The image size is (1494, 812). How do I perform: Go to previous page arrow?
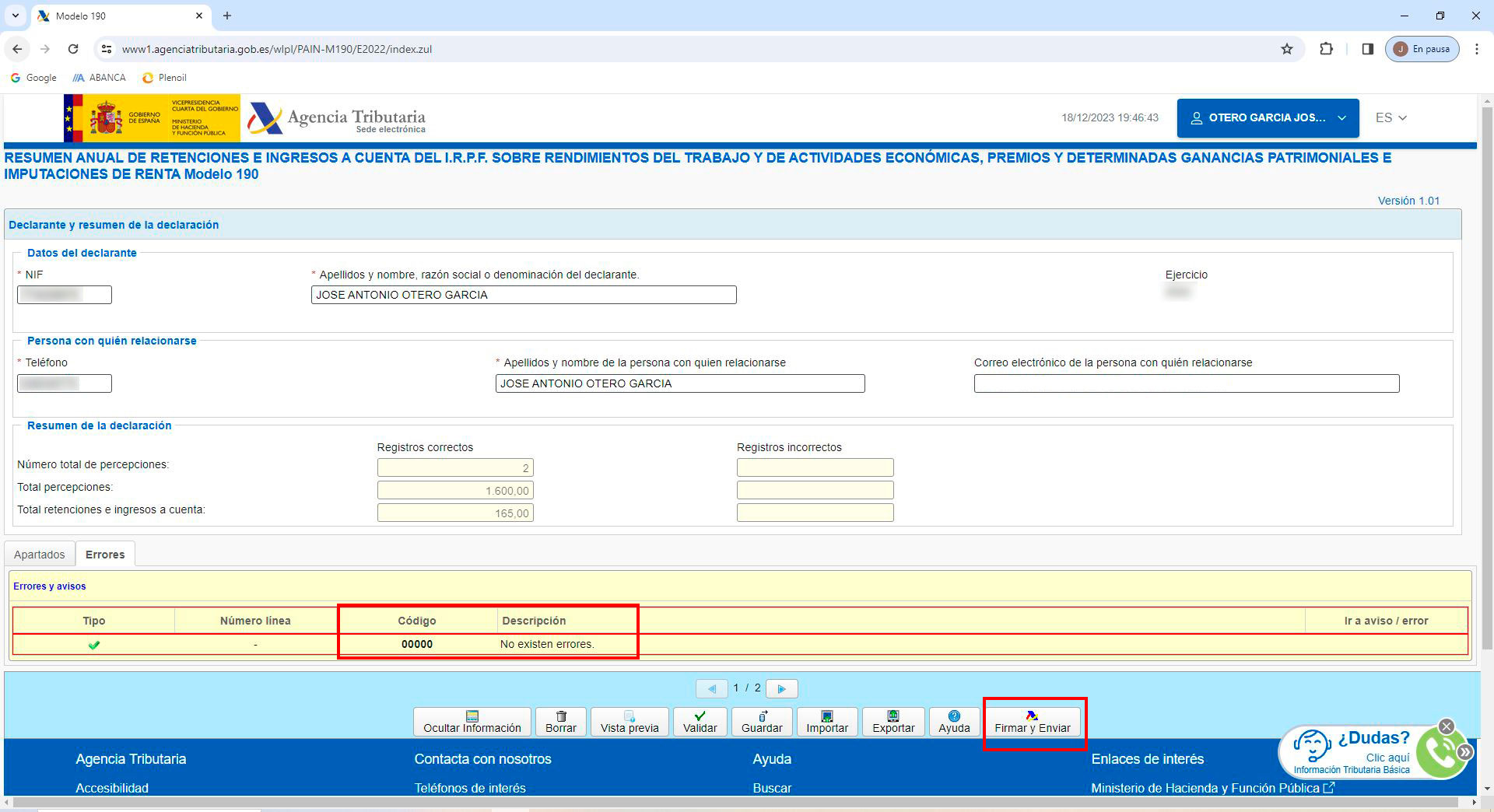711,688
